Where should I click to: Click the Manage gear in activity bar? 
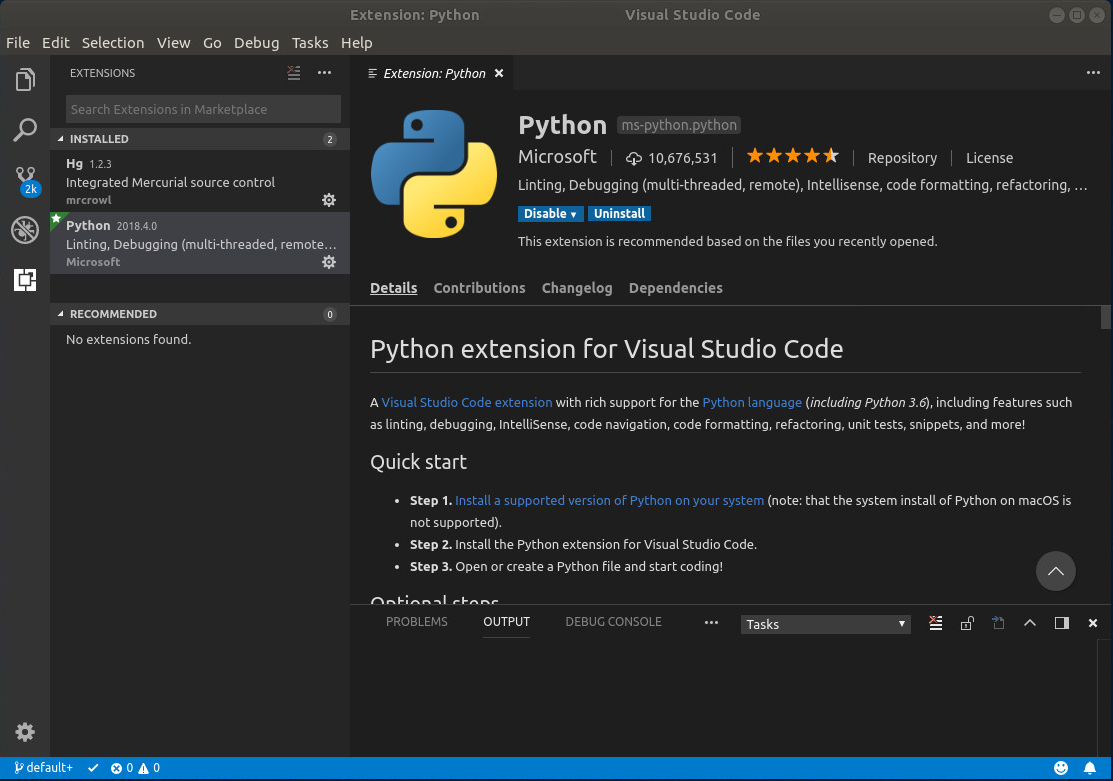tap(25, 732)
